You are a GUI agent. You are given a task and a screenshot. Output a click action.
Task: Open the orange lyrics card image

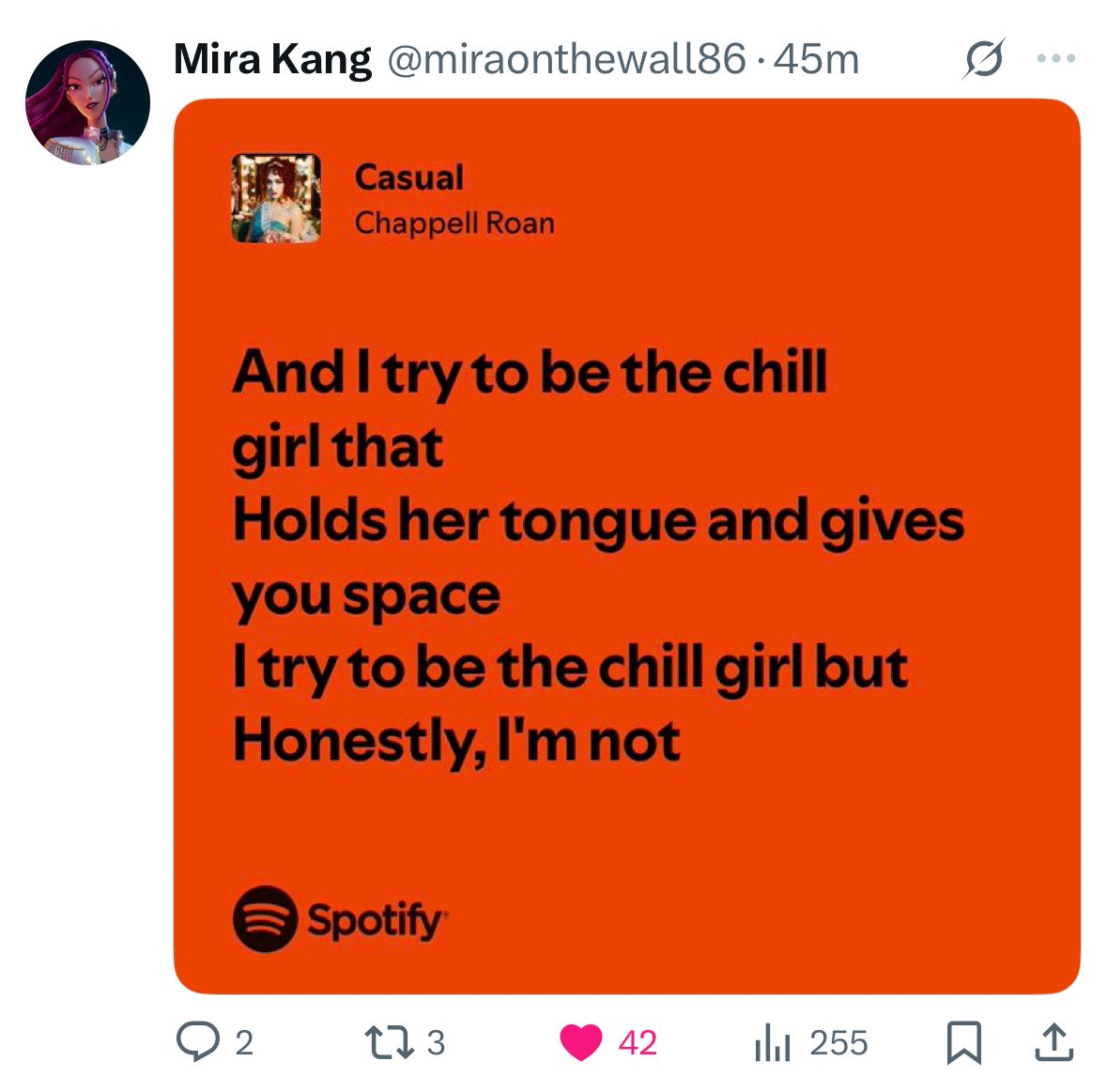[x=627, y=546]
